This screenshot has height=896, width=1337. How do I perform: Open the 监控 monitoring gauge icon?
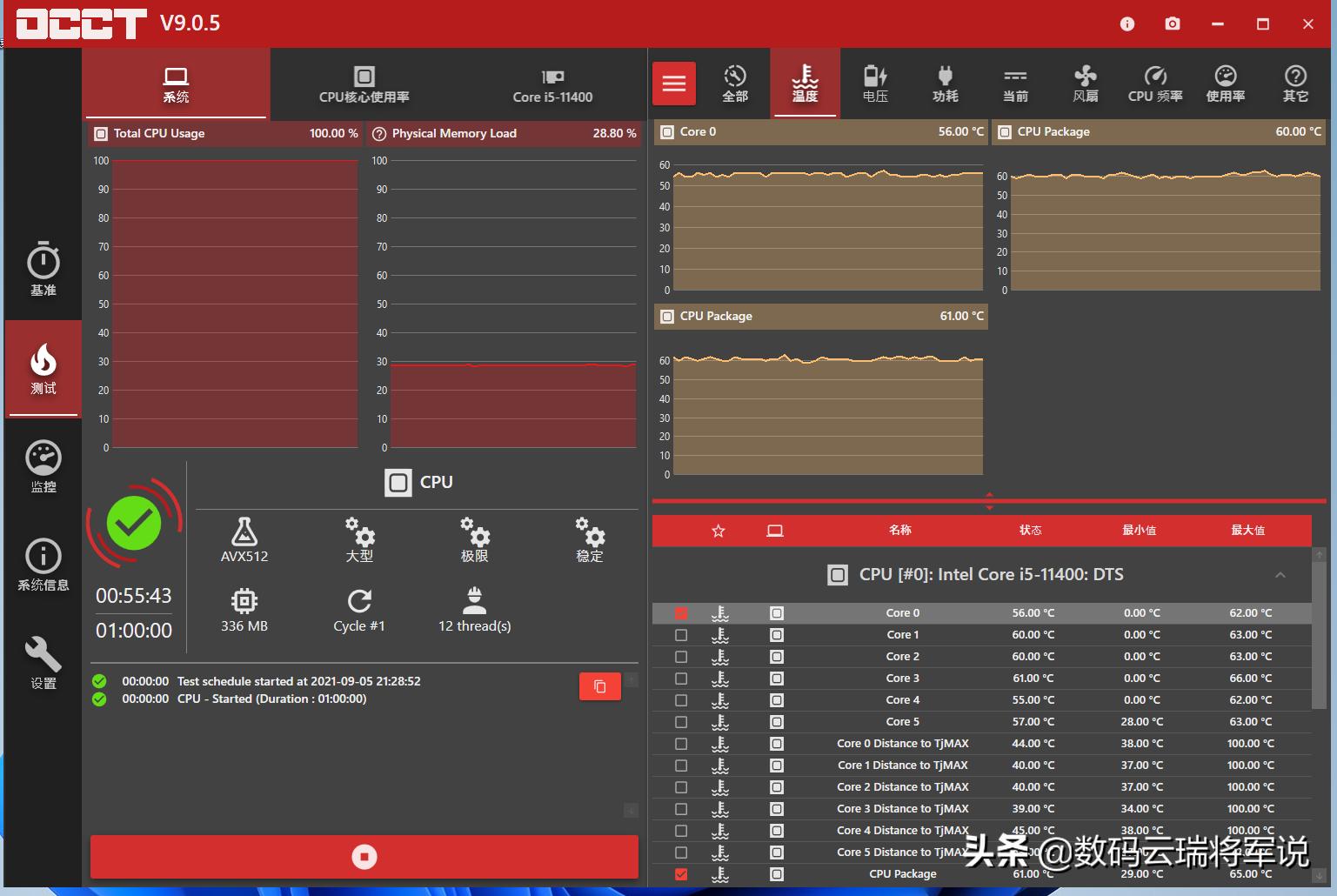pos(43,467)
